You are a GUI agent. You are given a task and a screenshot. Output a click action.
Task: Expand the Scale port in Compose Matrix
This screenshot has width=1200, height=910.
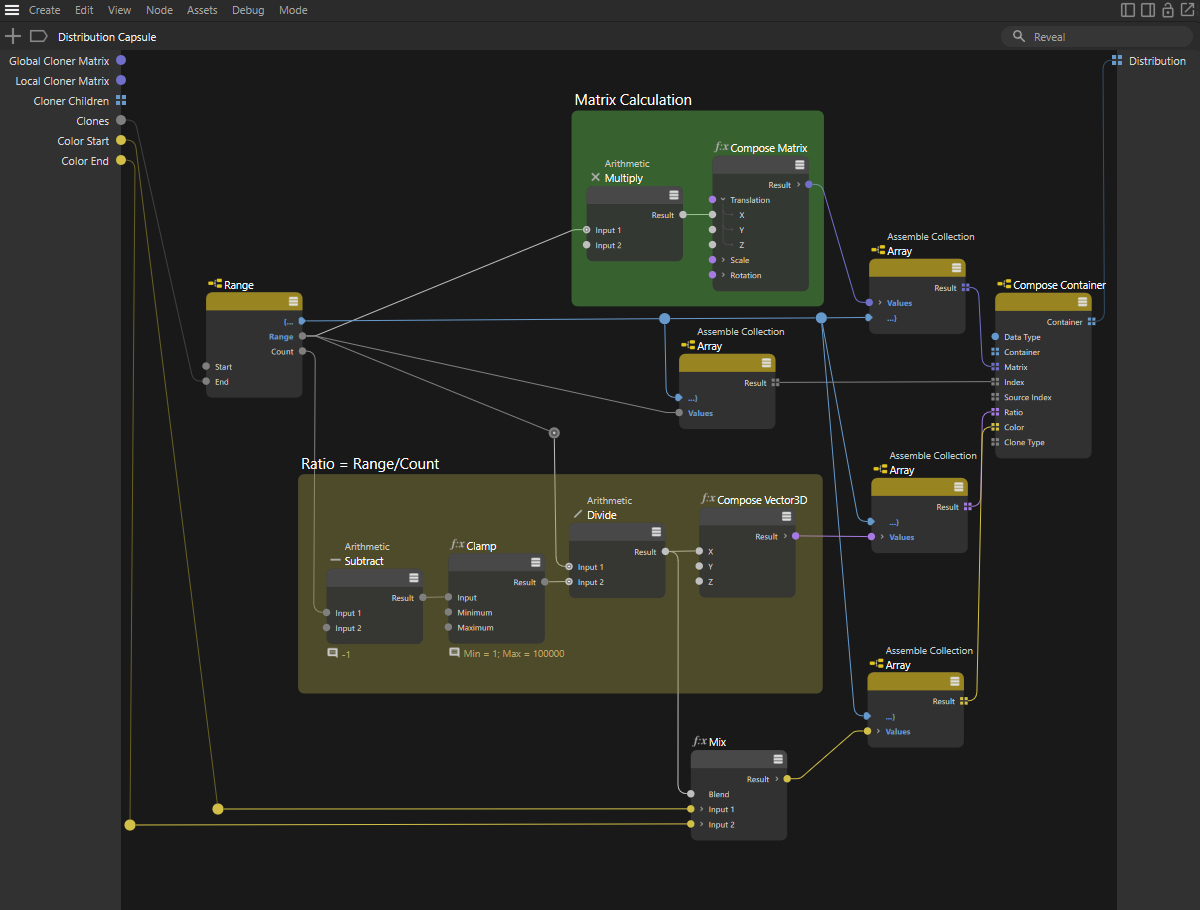pos(723,260)
